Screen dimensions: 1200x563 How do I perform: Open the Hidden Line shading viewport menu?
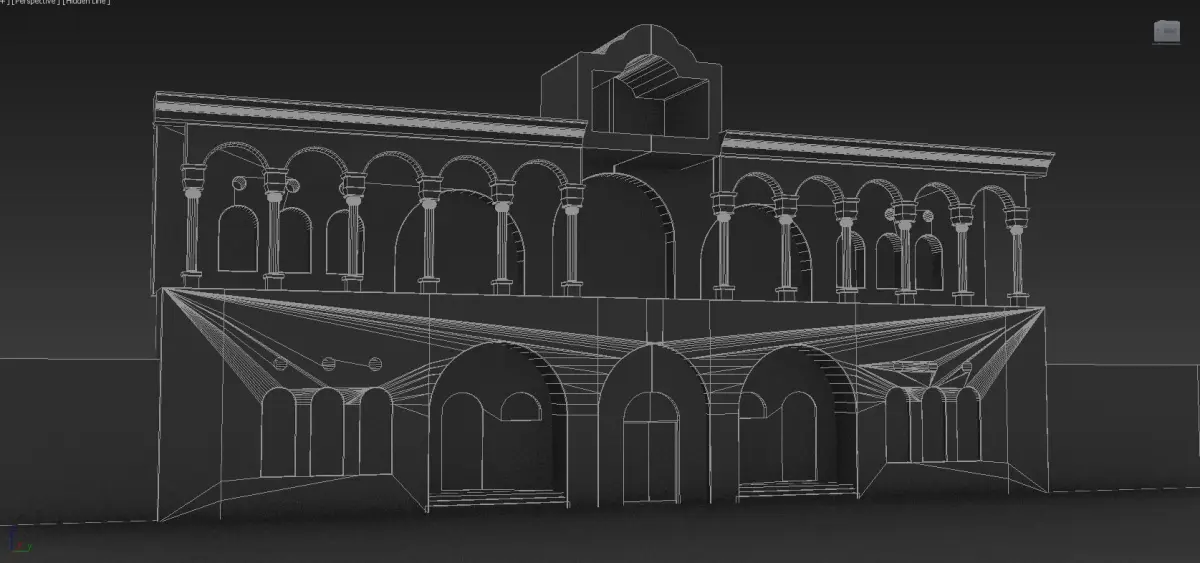[87, 4]
